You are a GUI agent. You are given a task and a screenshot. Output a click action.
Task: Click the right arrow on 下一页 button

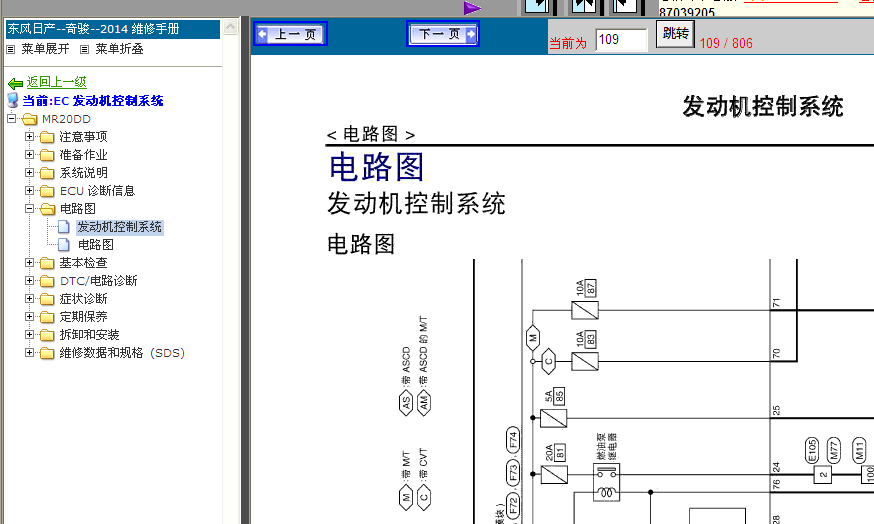471,35
